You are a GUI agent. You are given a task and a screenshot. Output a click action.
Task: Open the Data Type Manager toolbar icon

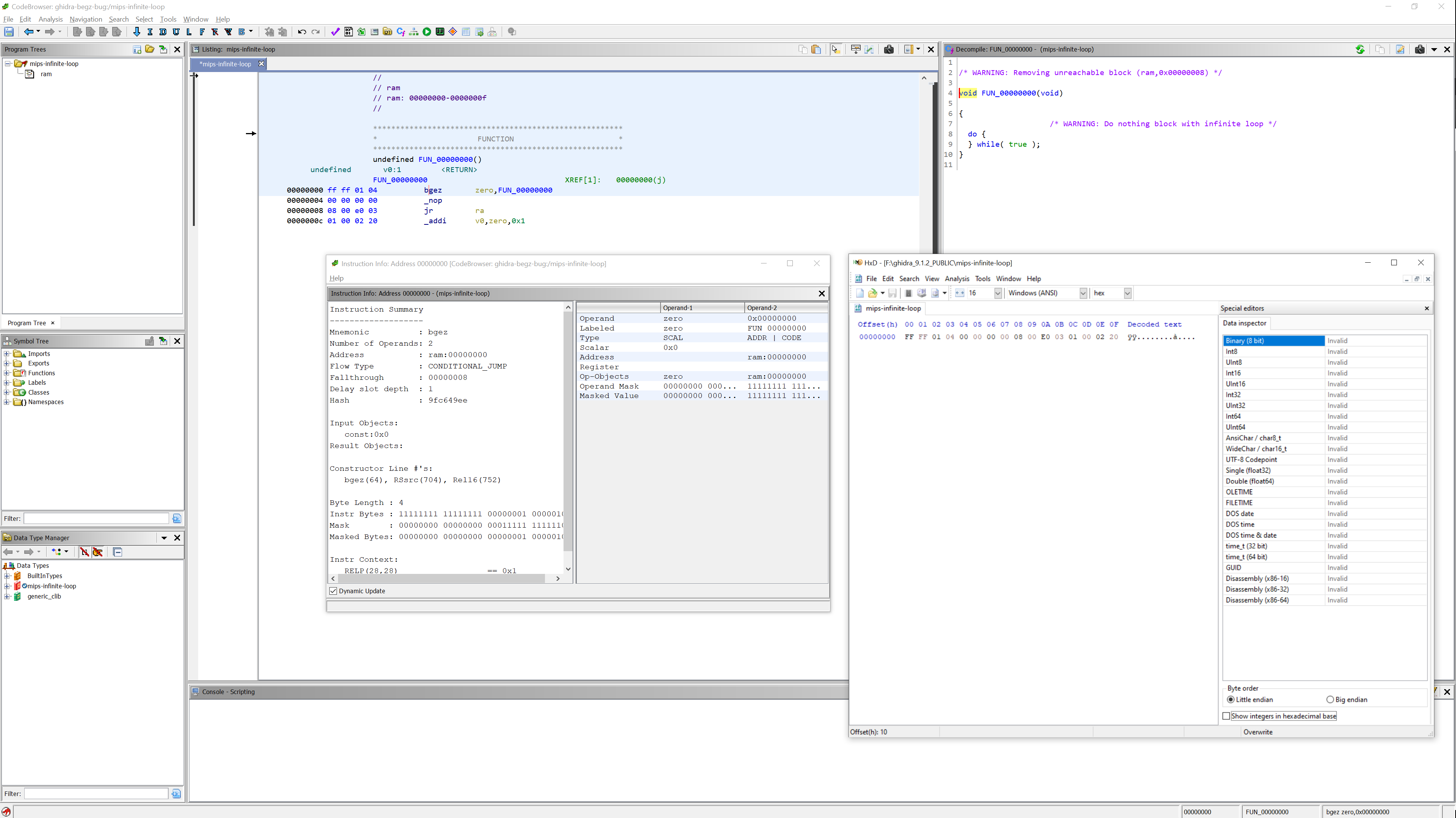pos(387,32)
